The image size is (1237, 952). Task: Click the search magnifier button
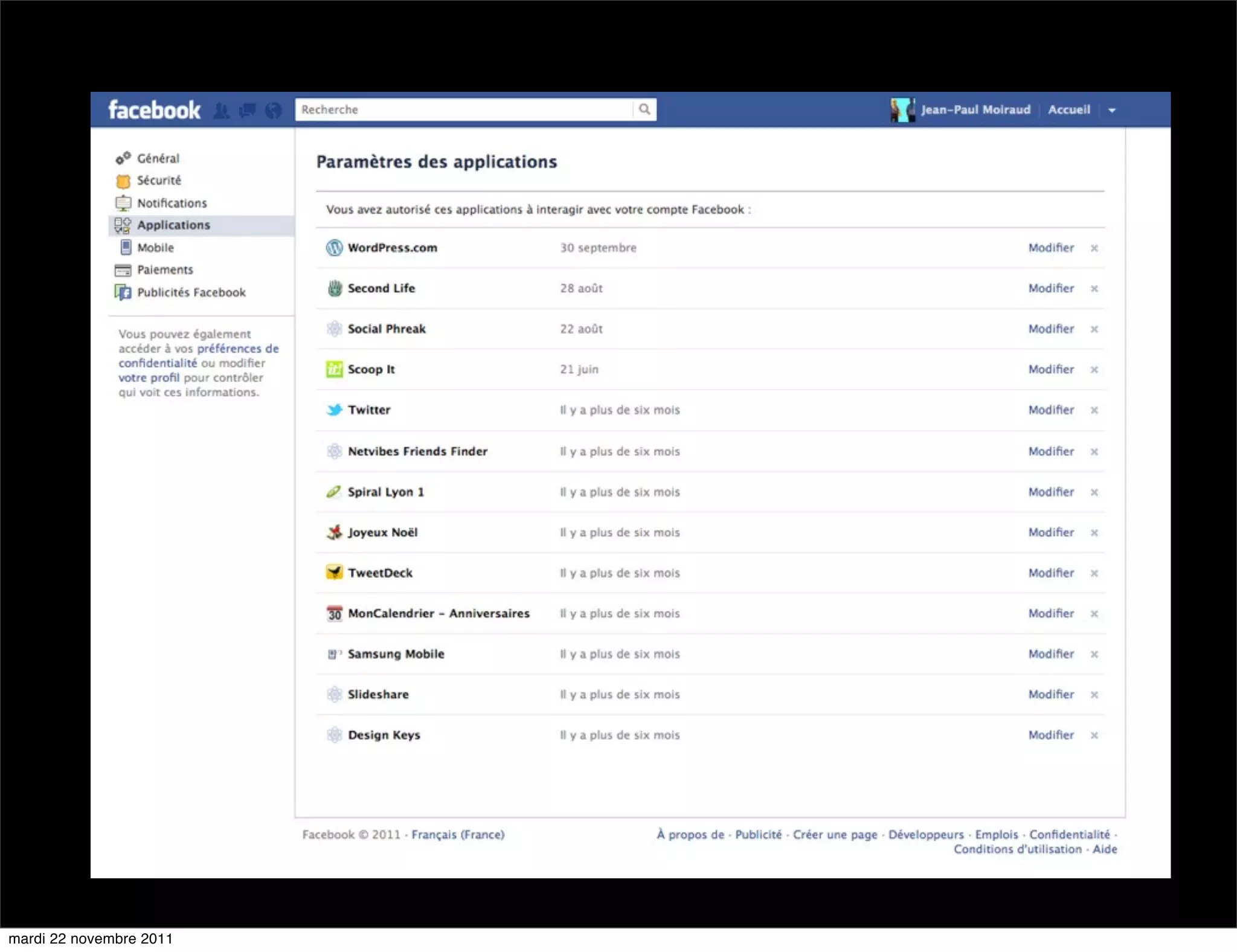[x=644, y=109]
